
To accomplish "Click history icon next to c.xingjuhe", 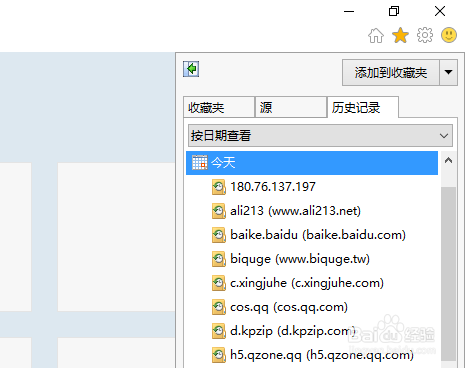I will (x=219, y=283).
